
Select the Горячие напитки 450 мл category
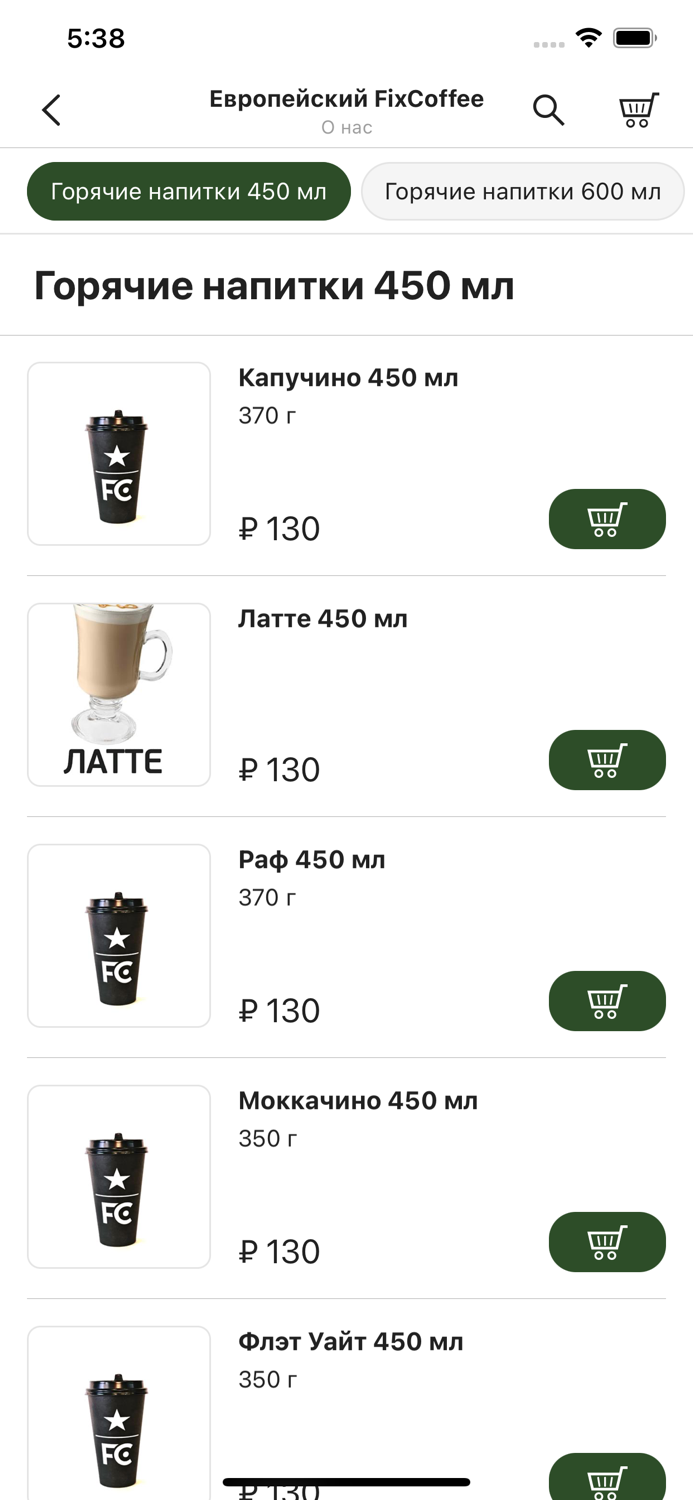(x=188, y=190)
